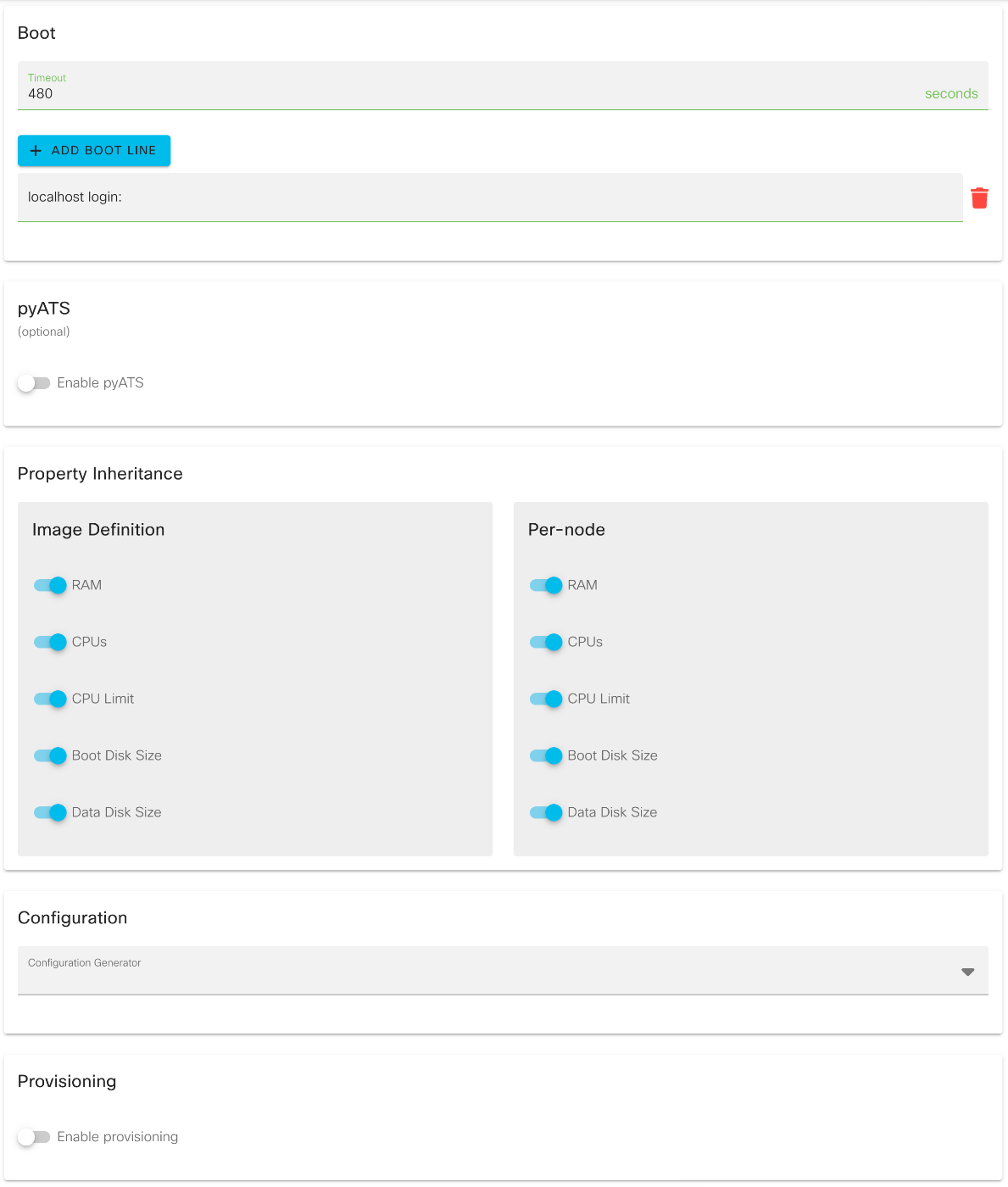Click the 'seconds' suffix in the Timeout field
Image resolution: width=1008 pixels, height=1187 pixels.
click(x=951, y=94)
